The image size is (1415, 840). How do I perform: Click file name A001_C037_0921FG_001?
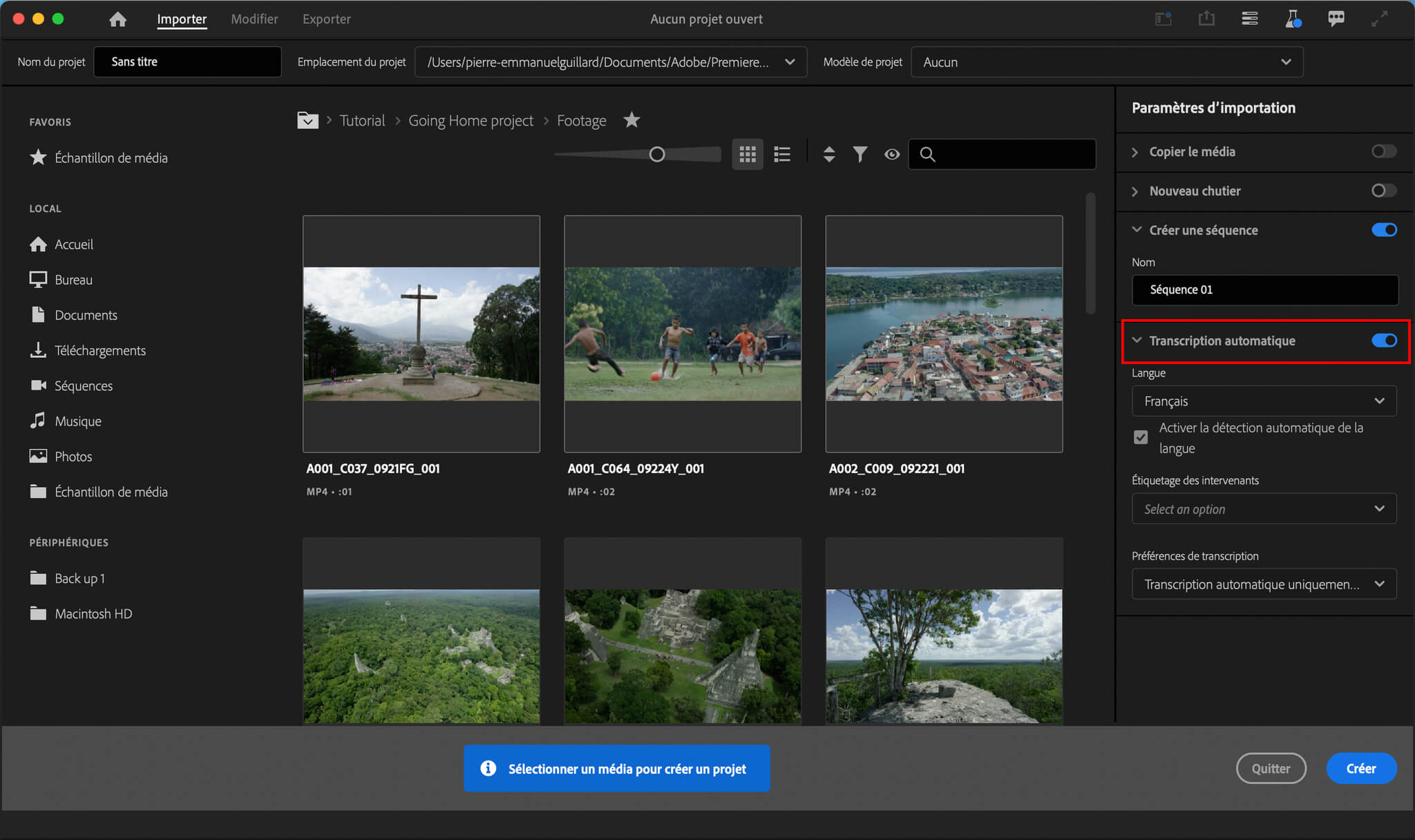(x=373, y=468)
